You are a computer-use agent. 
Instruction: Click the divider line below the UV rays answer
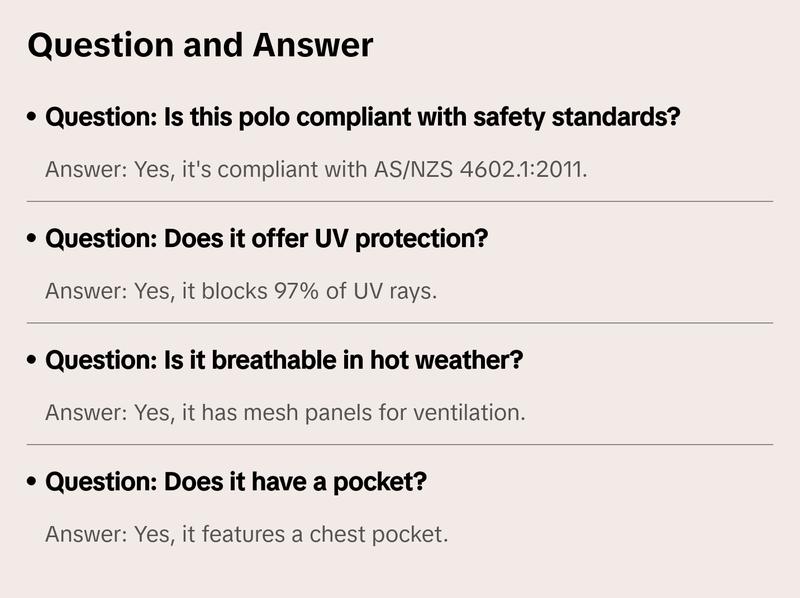pyautogui.click(x=400, y=323)
